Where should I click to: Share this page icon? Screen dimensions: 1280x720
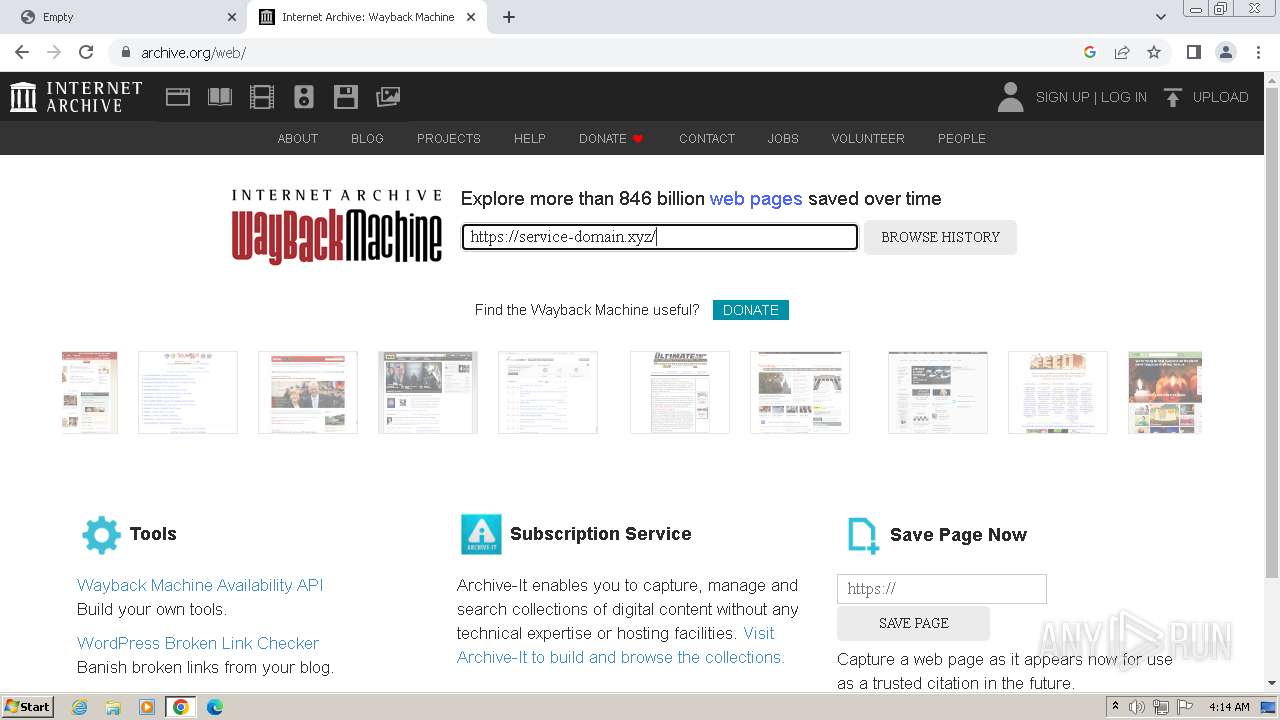pos(1122,52)
